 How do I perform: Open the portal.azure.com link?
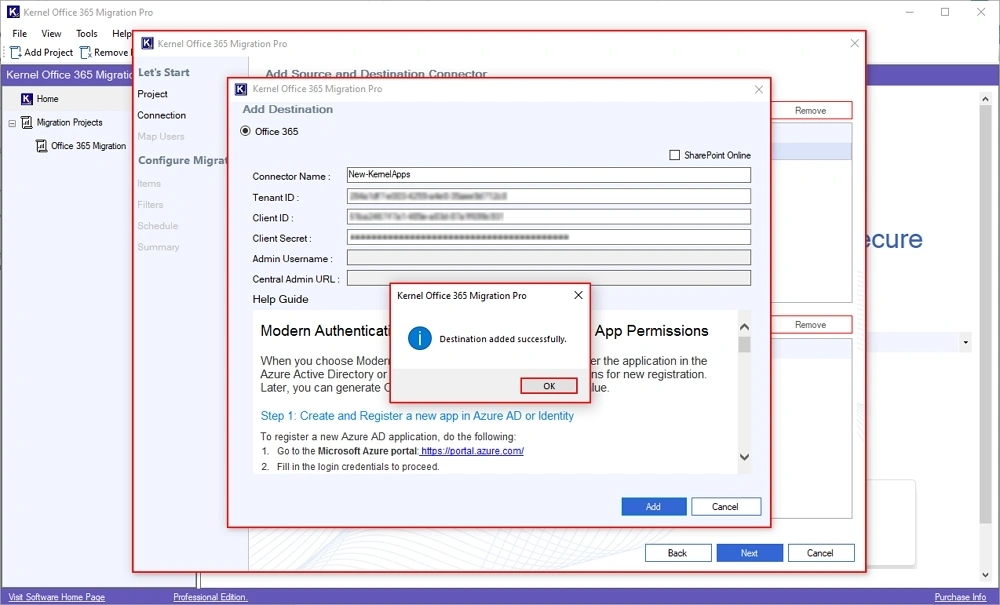coord(472,451)
